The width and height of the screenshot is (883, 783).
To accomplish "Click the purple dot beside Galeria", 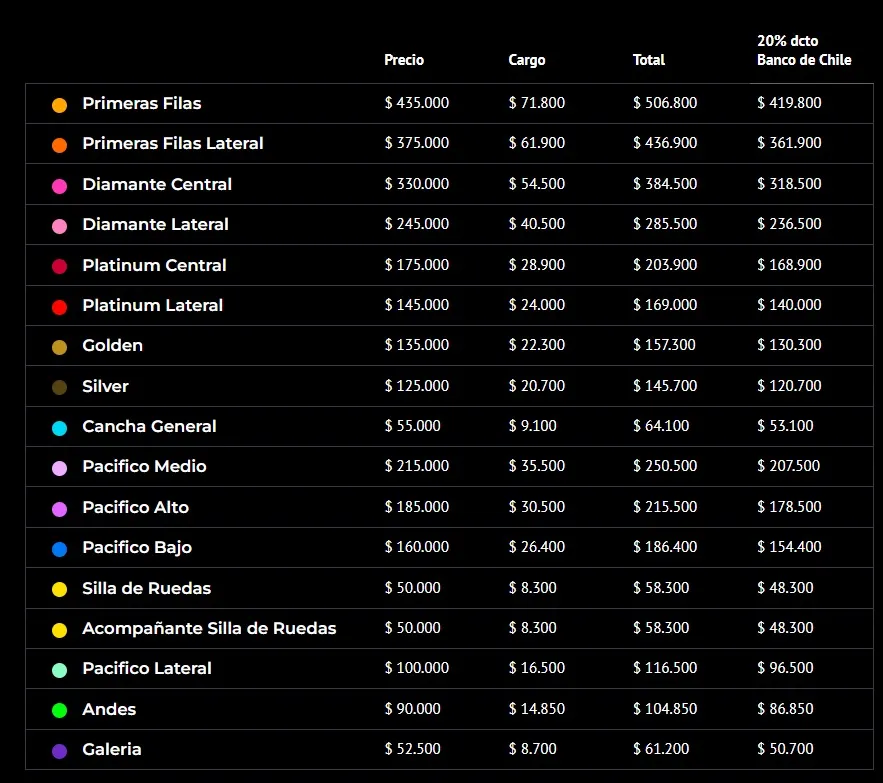I will tap(59, 751).
